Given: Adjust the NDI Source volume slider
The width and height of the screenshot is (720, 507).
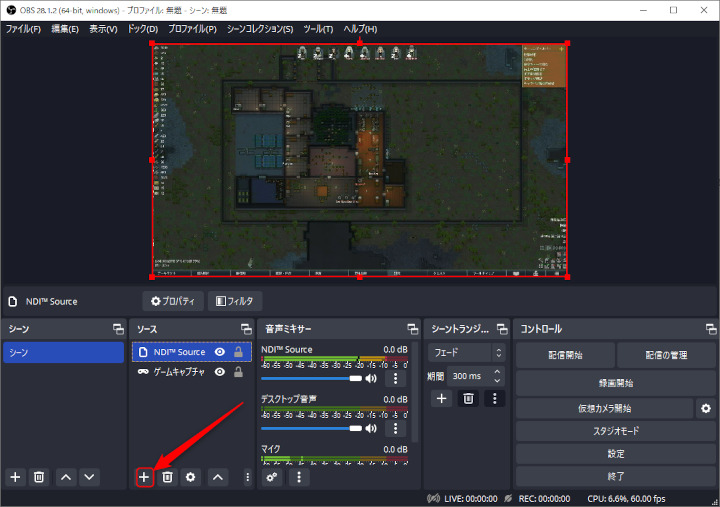Looking at the screenshot, I should (x=311, y=378).
